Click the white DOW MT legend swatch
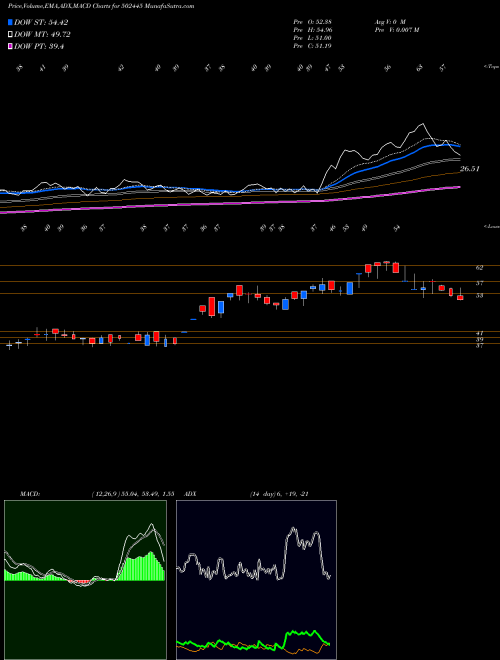This screenshot has height=660, width=500. (11, 35)
